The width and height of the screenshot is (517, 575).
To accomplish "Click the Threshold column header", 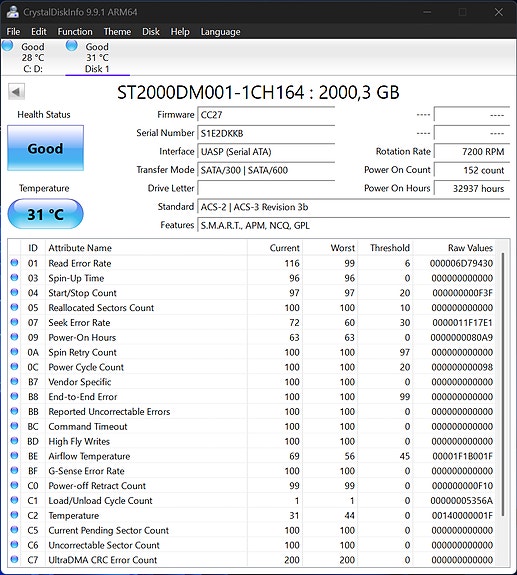I will tap(386, 248).
